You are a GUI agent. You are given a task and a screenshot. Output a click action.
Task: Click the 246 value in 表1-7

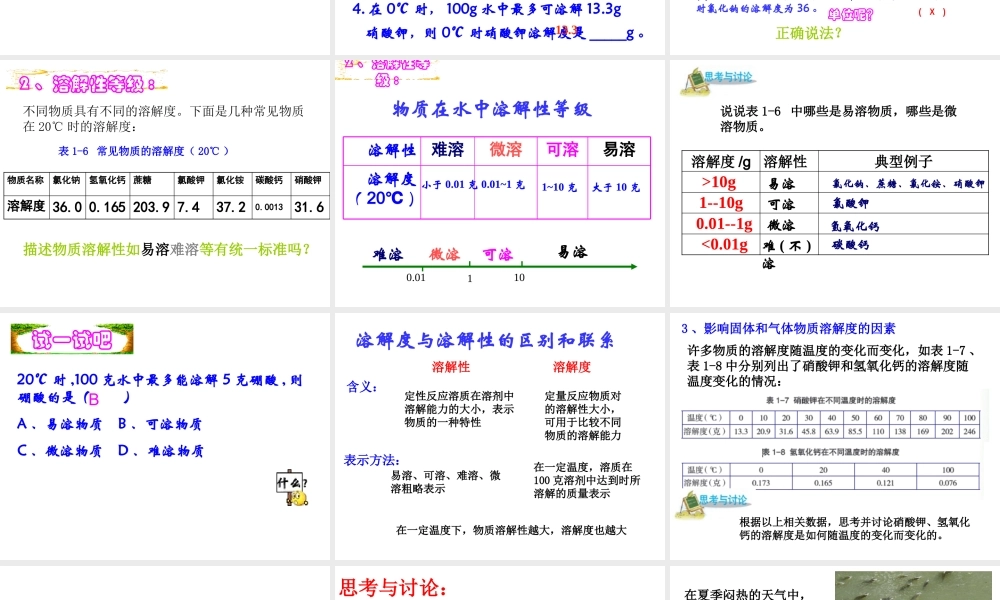969,432
